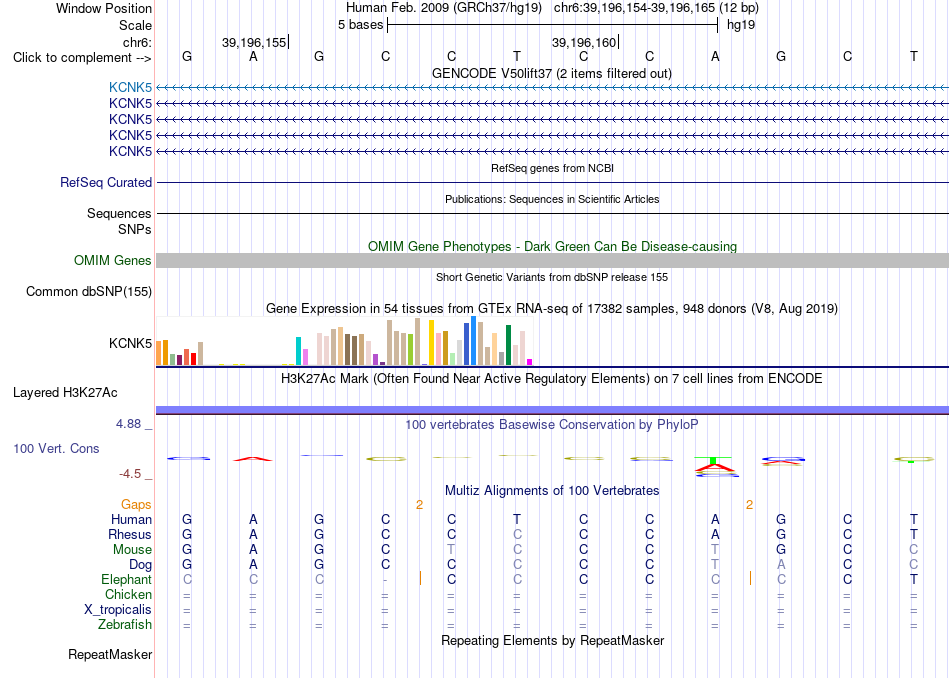This screenshot has height=678, width=950.
Task: Click the Sequences track label
Action: pyautogui.click(x=119, y=213)
